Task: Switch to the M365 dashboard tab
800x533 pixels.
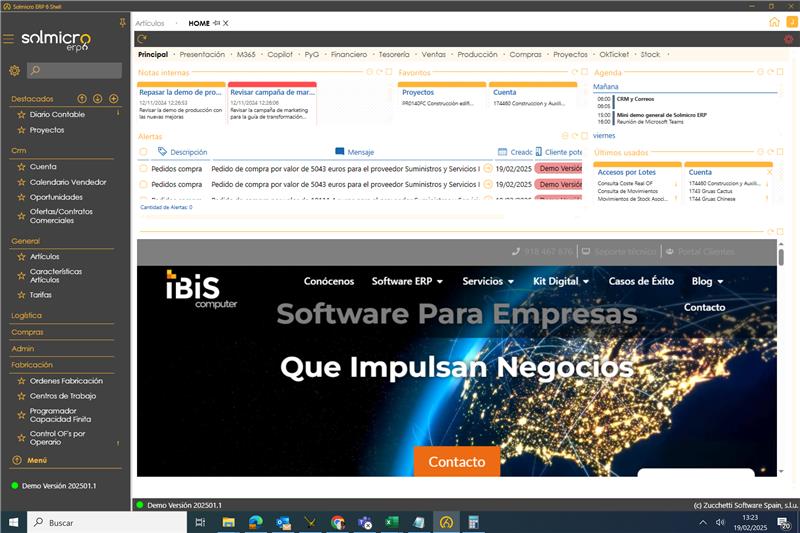Action: [x=246, y=54]
